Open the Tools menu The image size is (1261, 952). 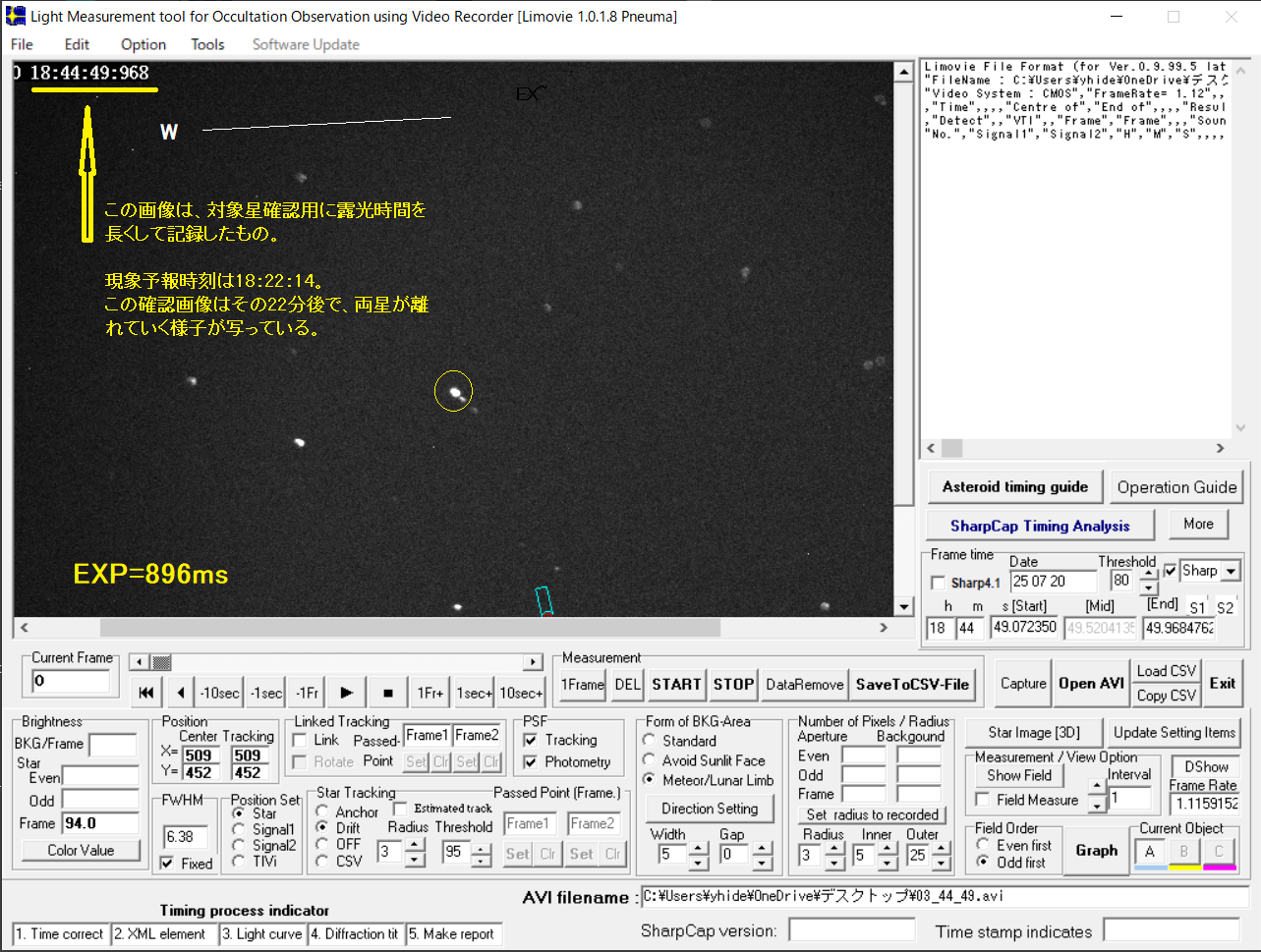(207, 44)
